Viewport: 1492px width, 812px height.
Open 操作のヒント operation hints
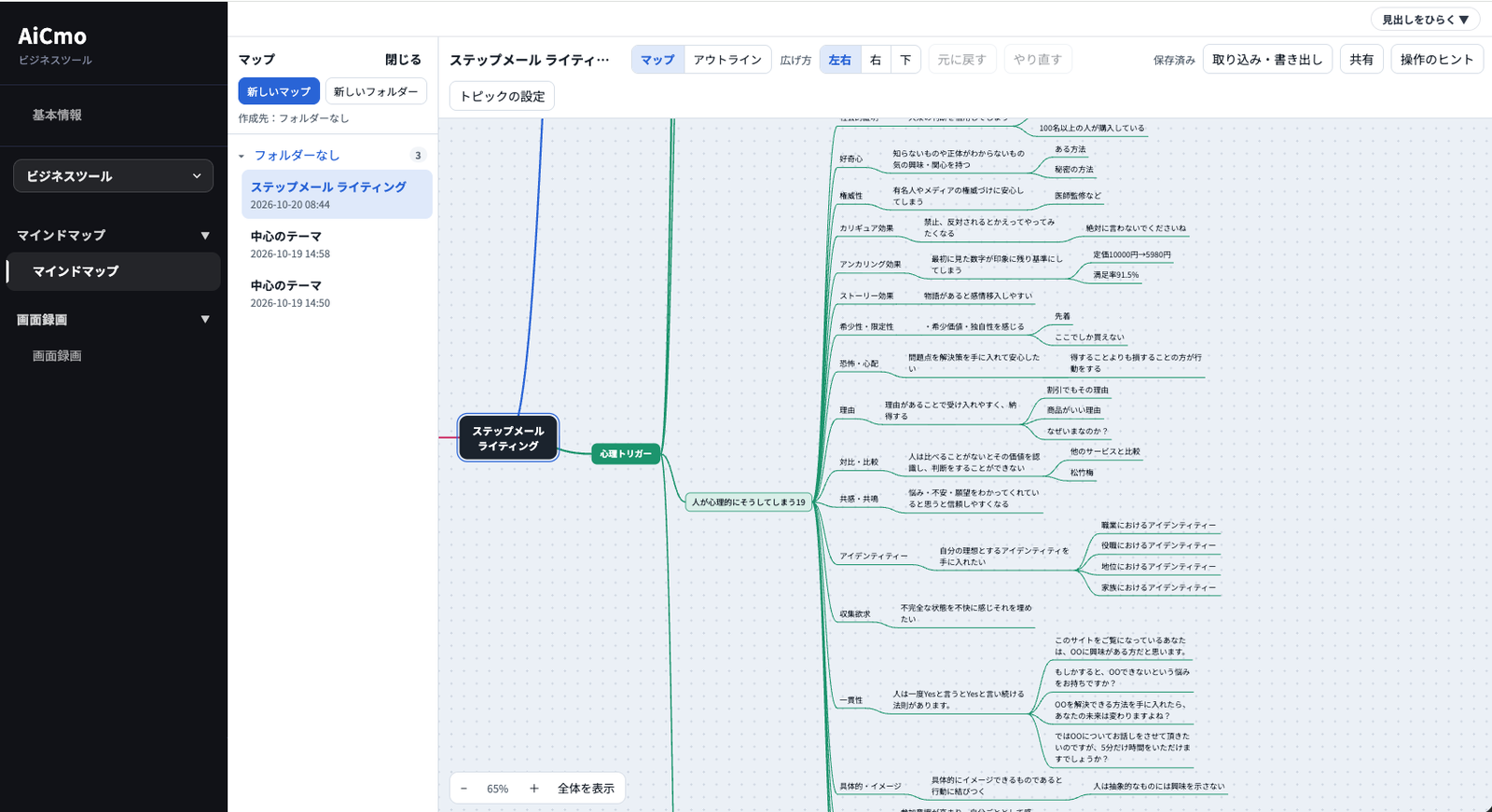1437,60
